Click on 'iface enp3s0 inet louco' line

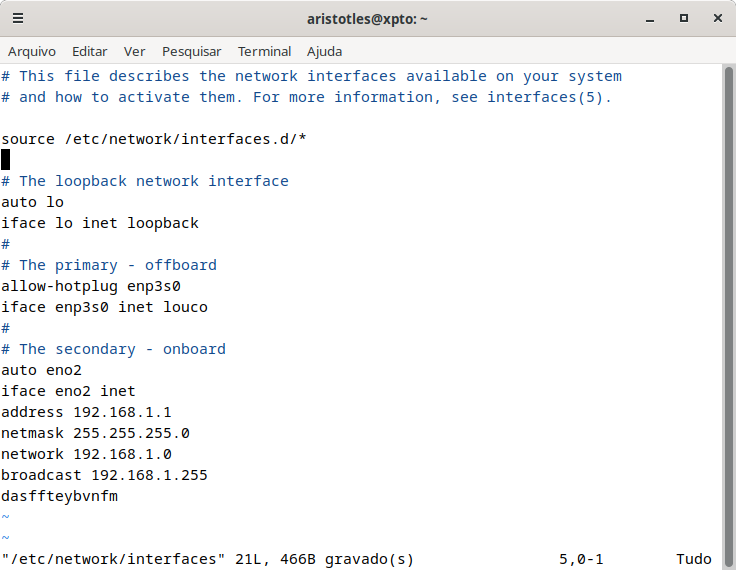(104, 307)
